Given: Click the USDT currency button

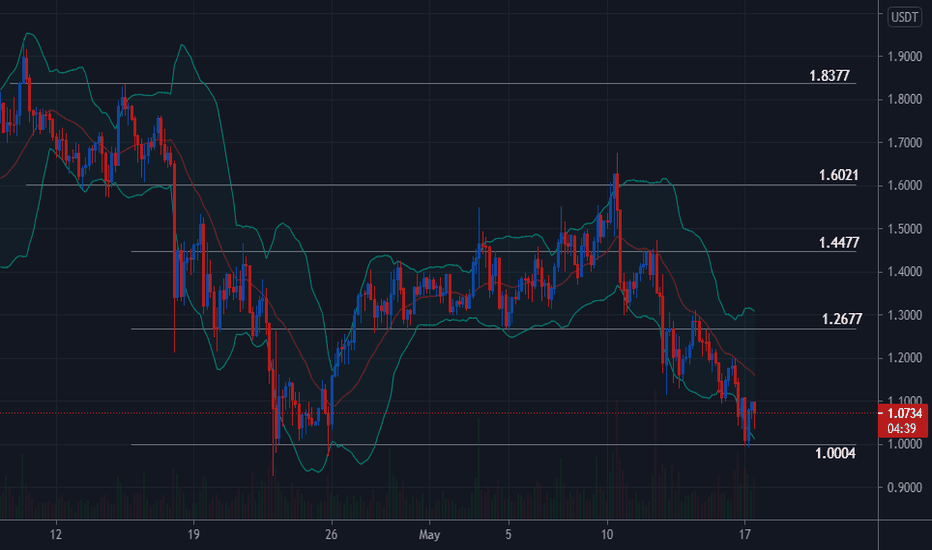Looking at the screenshot, I should pos(904,17).
